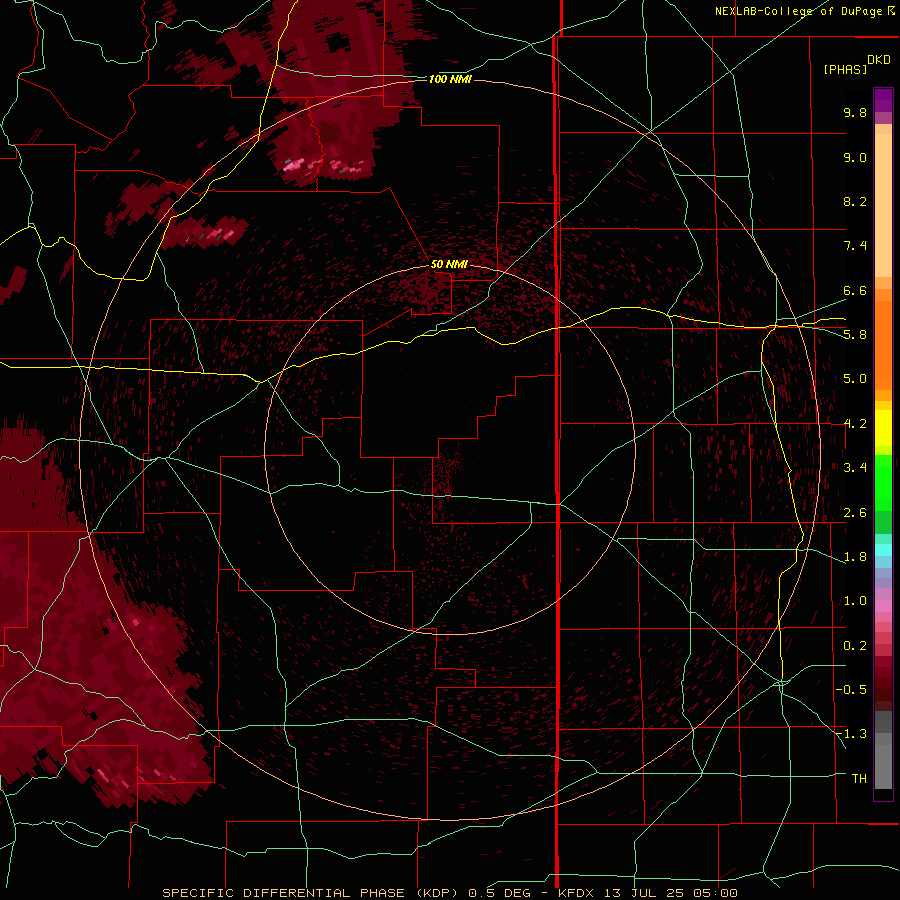900x900 pixels.
Task: Pick the cyan segment on the color bar
Action: (883, 550)
